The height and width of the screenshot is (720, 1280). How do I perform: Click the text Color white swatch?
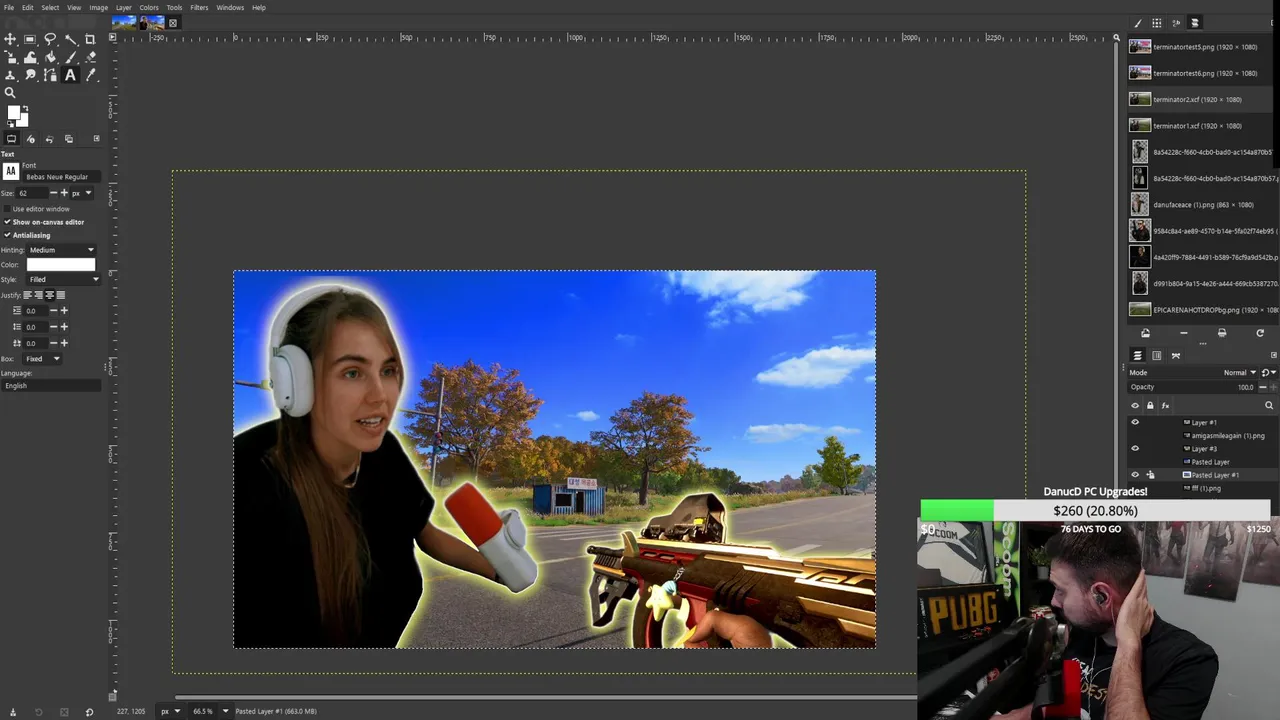61,264
